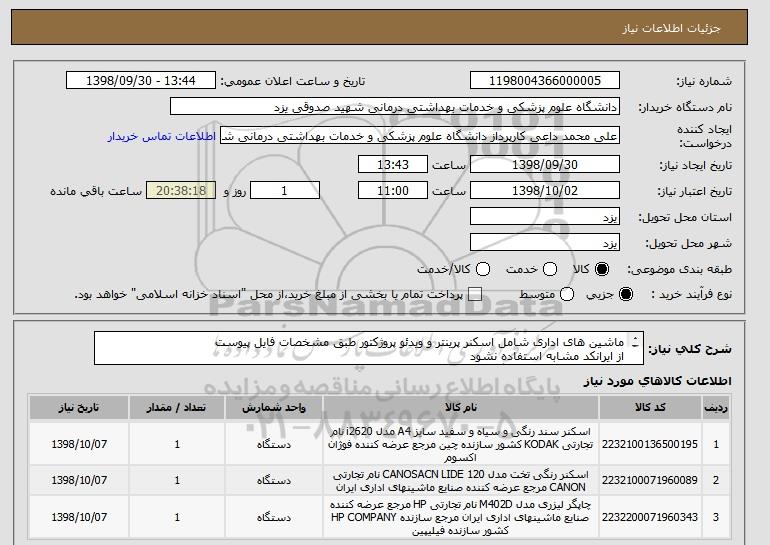Viewport: 770px width, 545px height.
Task: Open the اطلاعات تماس خریدار link
Action: click(162, 136)
